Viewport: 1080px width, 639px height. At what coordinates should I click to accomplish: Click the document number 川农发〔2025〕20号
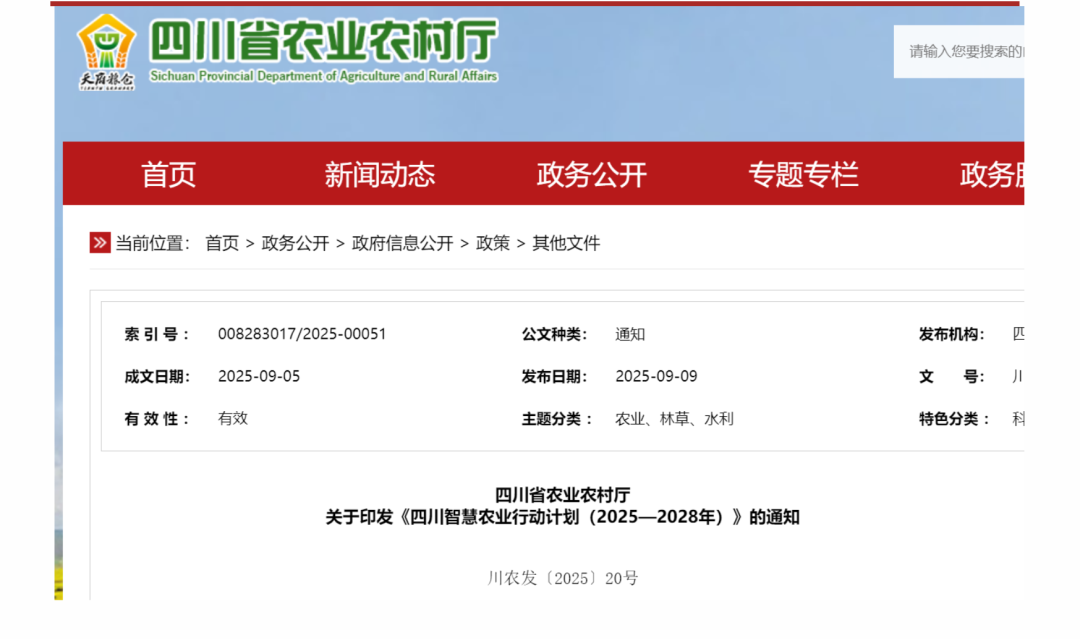click(x=562, y=578)
